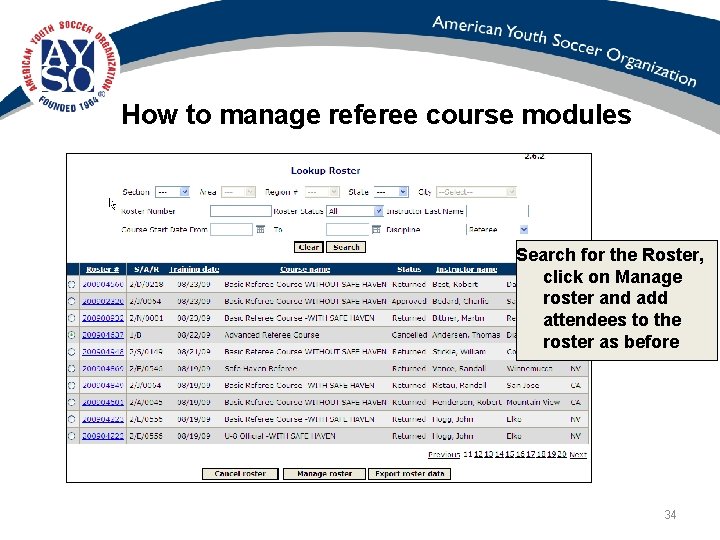Open the calendar icon after Course Start Date From
This screenshot has width=720, height=540.
260,229
